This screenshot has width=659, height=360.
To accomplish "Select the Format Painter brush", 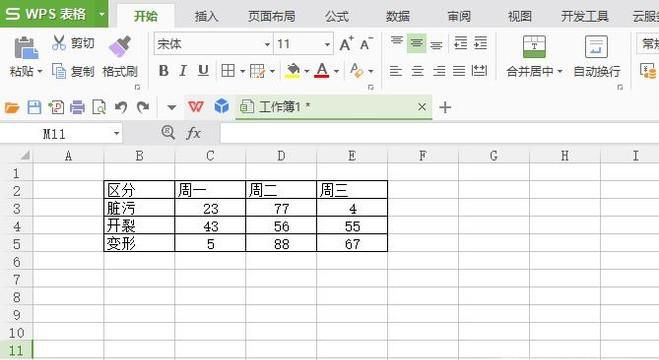I will [120, 46].
